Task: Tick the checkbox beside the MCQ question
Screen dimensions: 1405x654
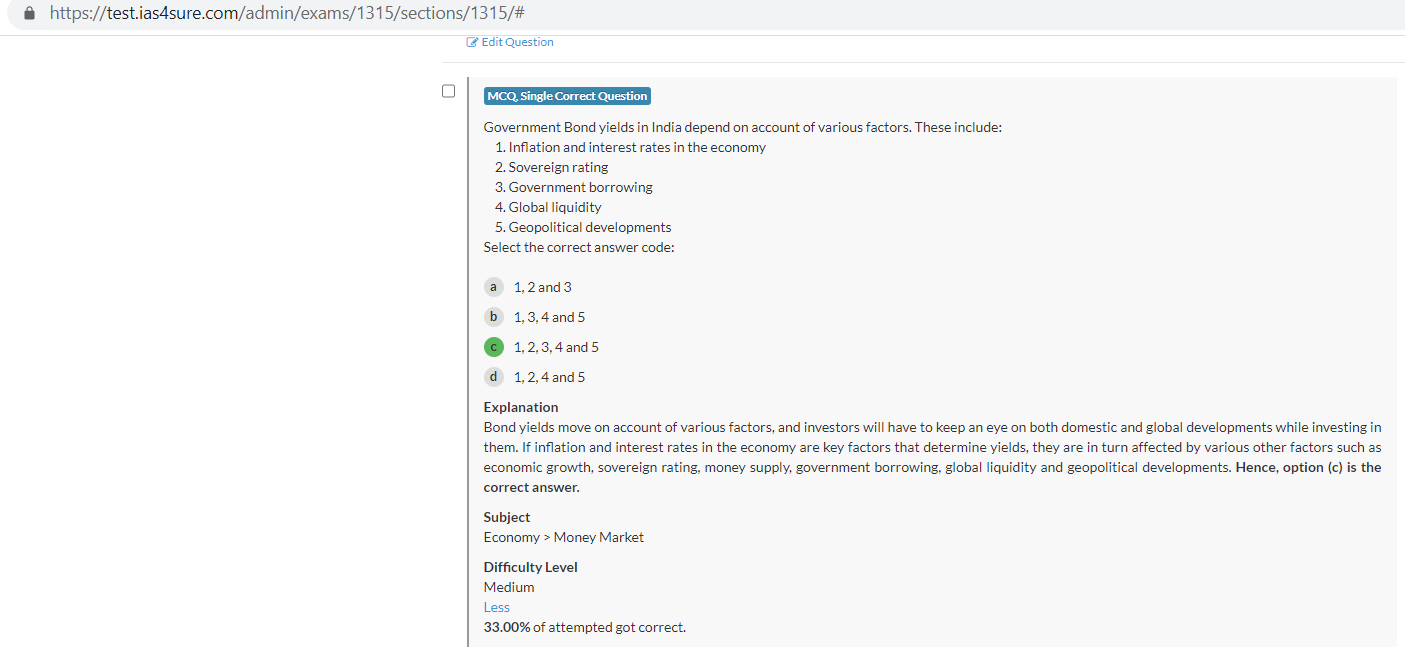Action: (x=449, y=91)
